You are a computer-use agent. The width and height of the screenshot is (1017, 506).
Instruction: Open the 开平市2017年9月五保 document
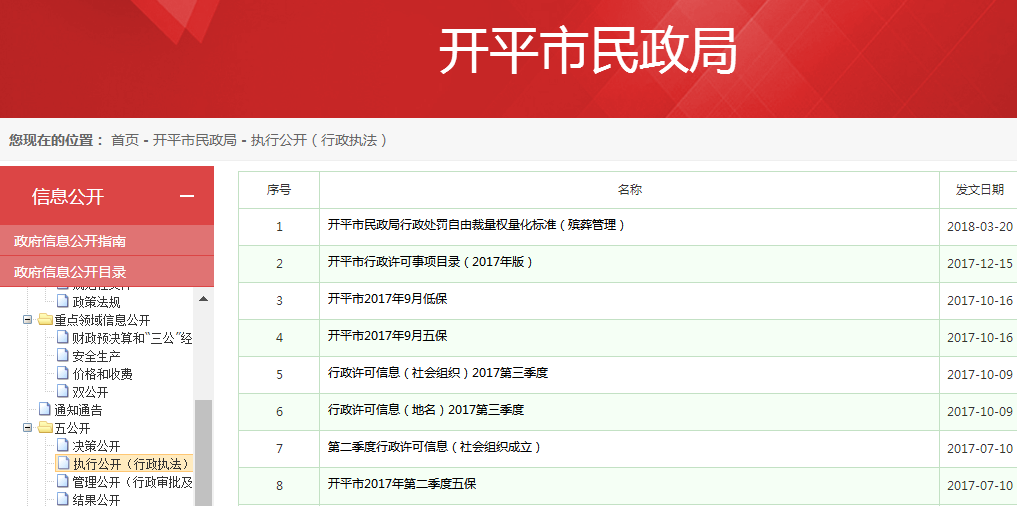tap(387, 336)
